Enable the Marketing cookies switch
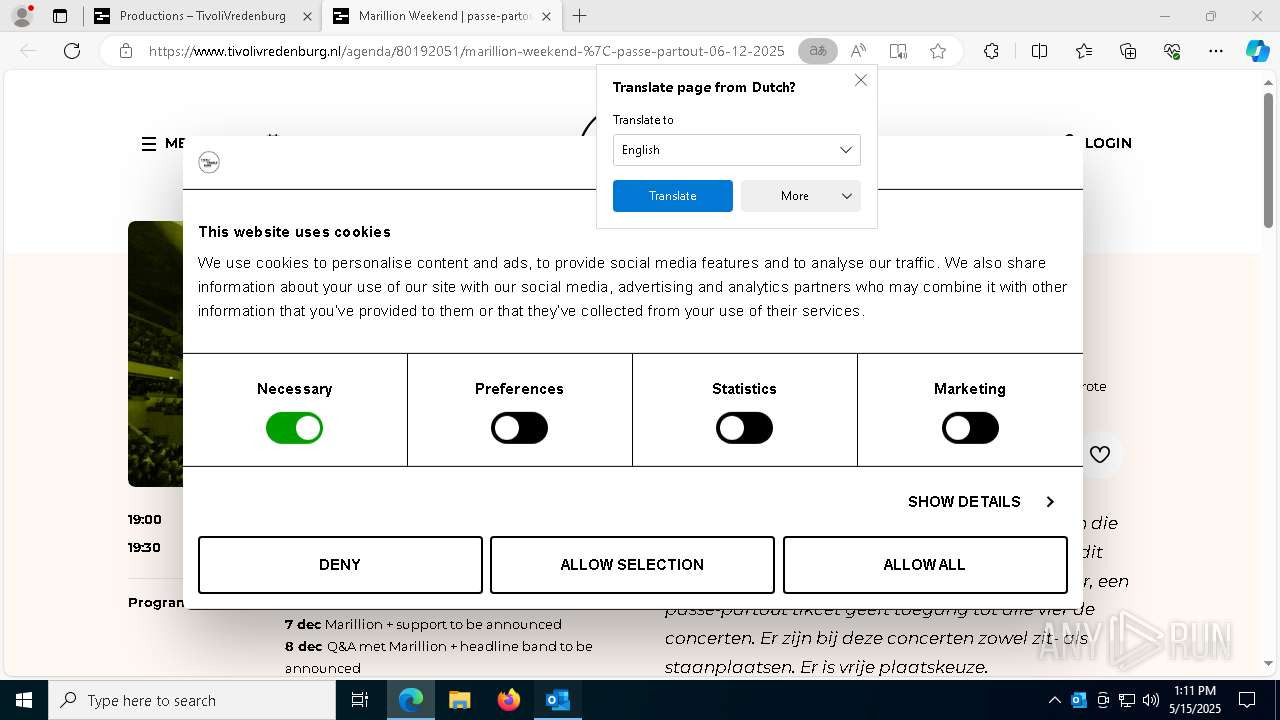This screenshot has width=1280, height=720. pos(970,428)
